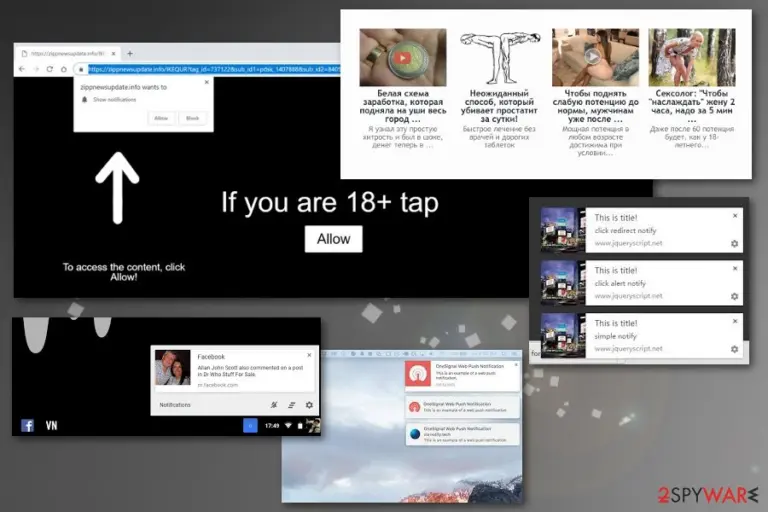Screen dimensions: 768x512
Task: Dismiss 'click redirect notify' notification with X
Action: (x=735, y=216)
